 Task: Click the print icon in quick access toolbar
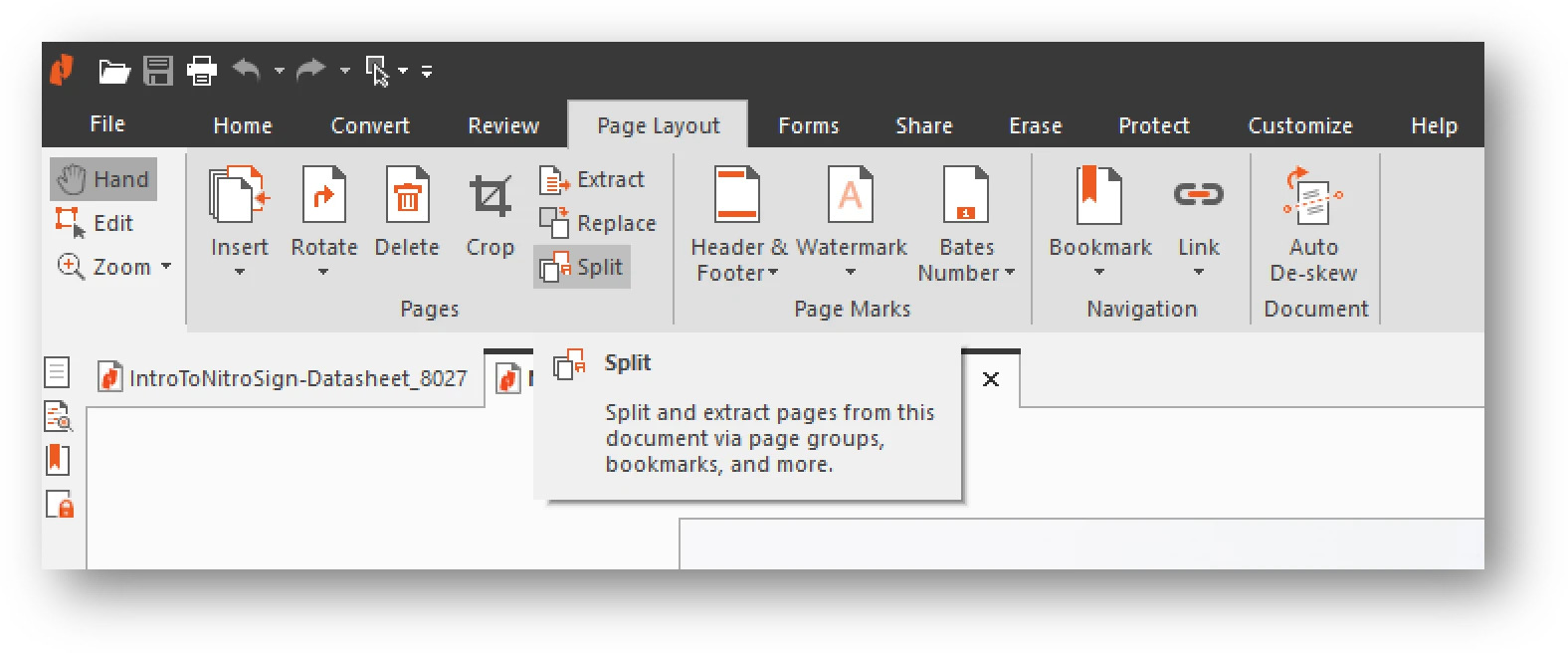click(x=202, y=71)
